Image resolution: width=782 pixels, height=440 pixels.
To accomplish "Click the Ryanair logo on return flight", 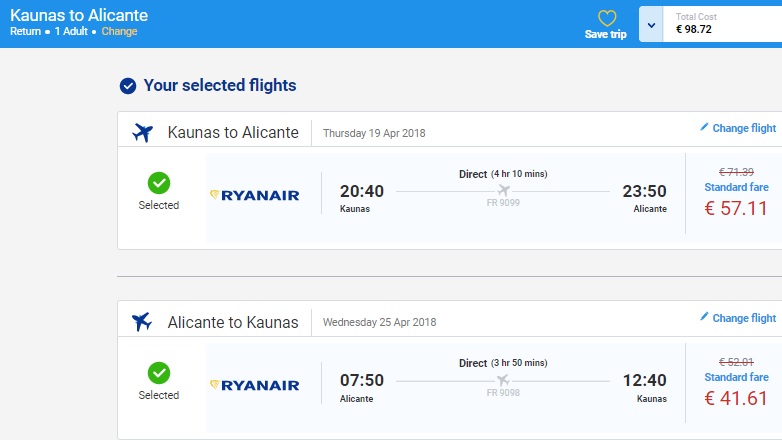I will coord(255,385).
